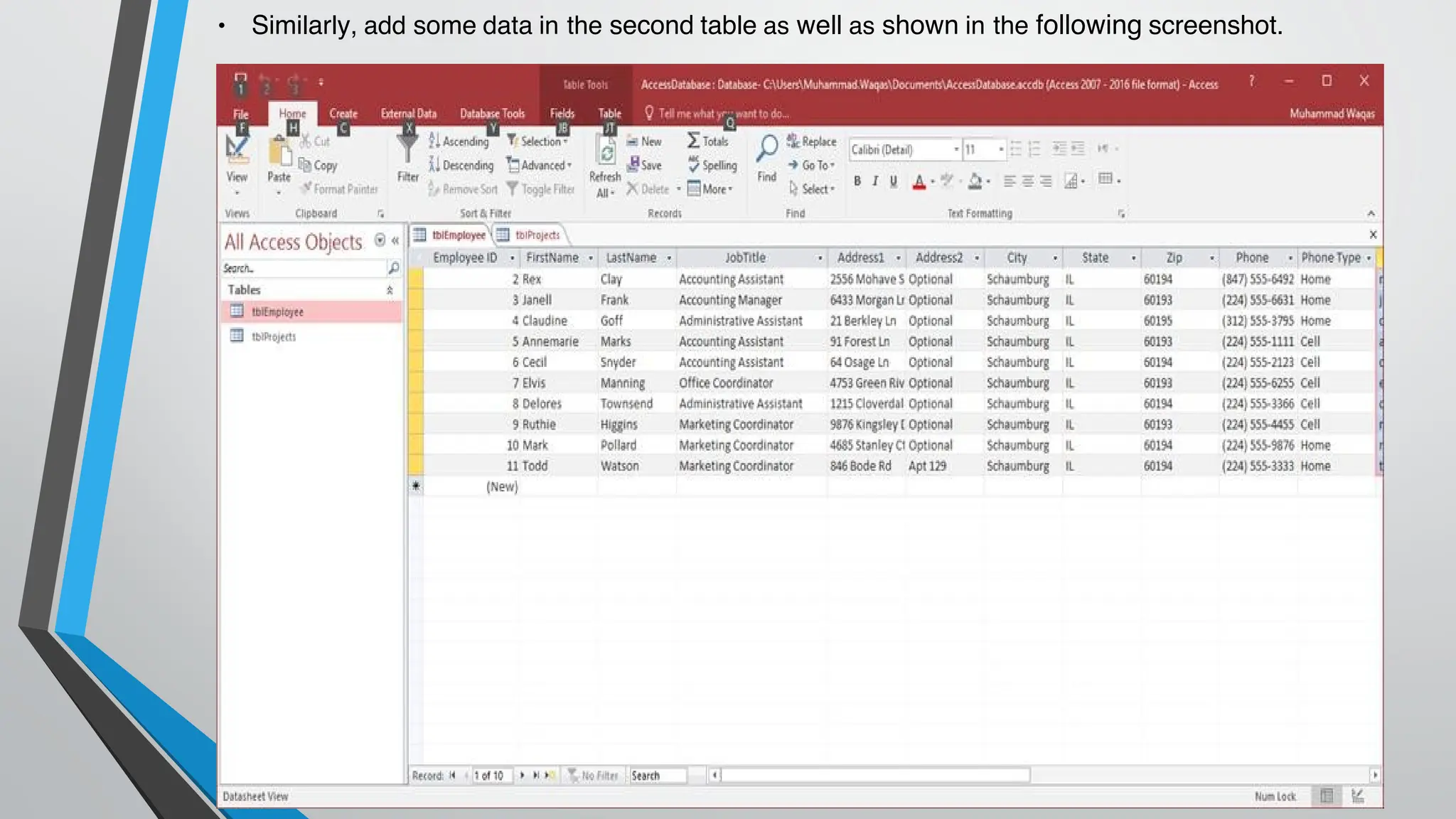1456x819 pixels.
Task: Click align text left button
Action: pyautogui.click(x=1009, y=181)
